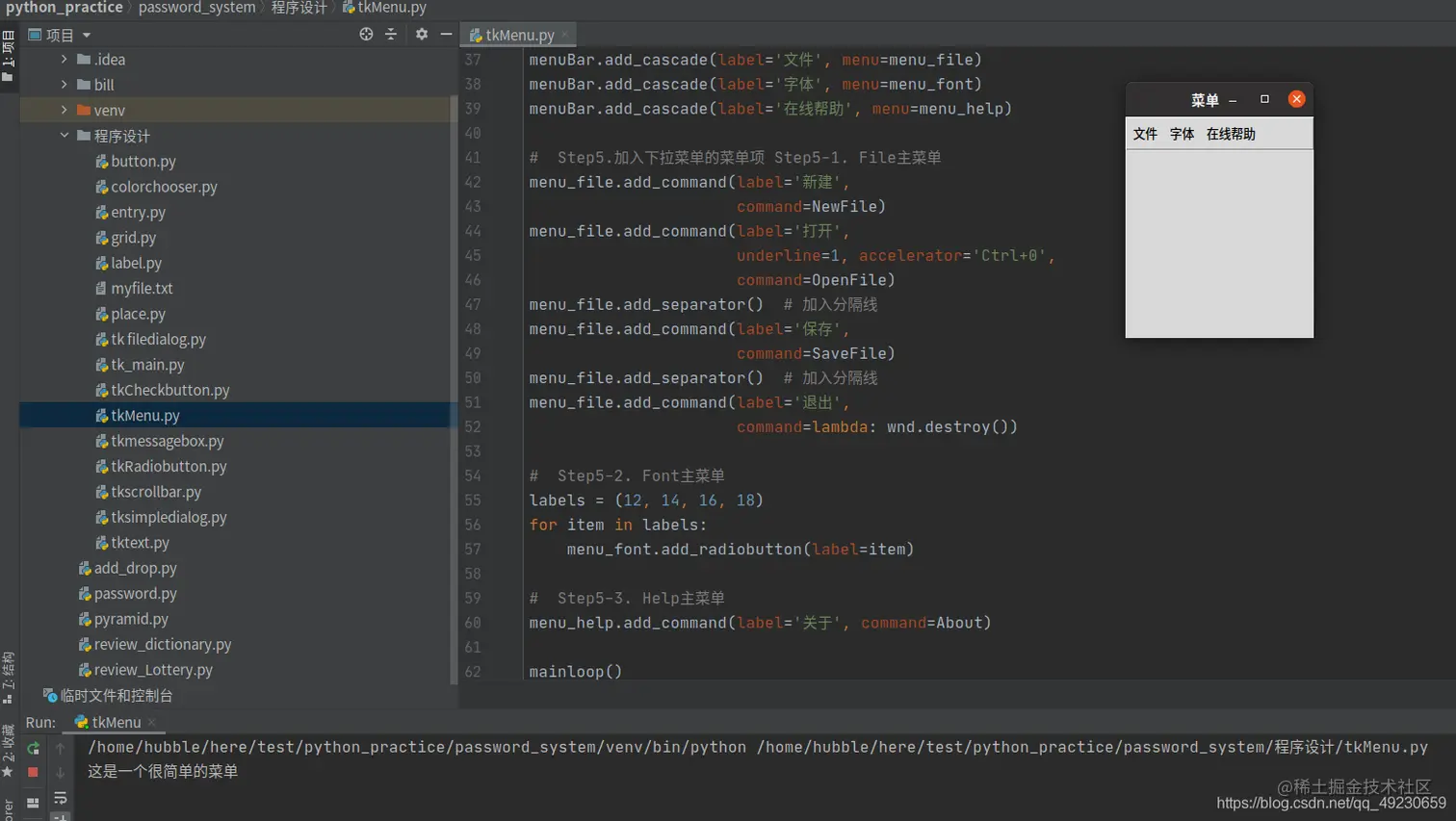This screenshot has width=1456, height=821.
Task: Open the 2: 收藏 favorites side tab
Action: coord(8,751)
